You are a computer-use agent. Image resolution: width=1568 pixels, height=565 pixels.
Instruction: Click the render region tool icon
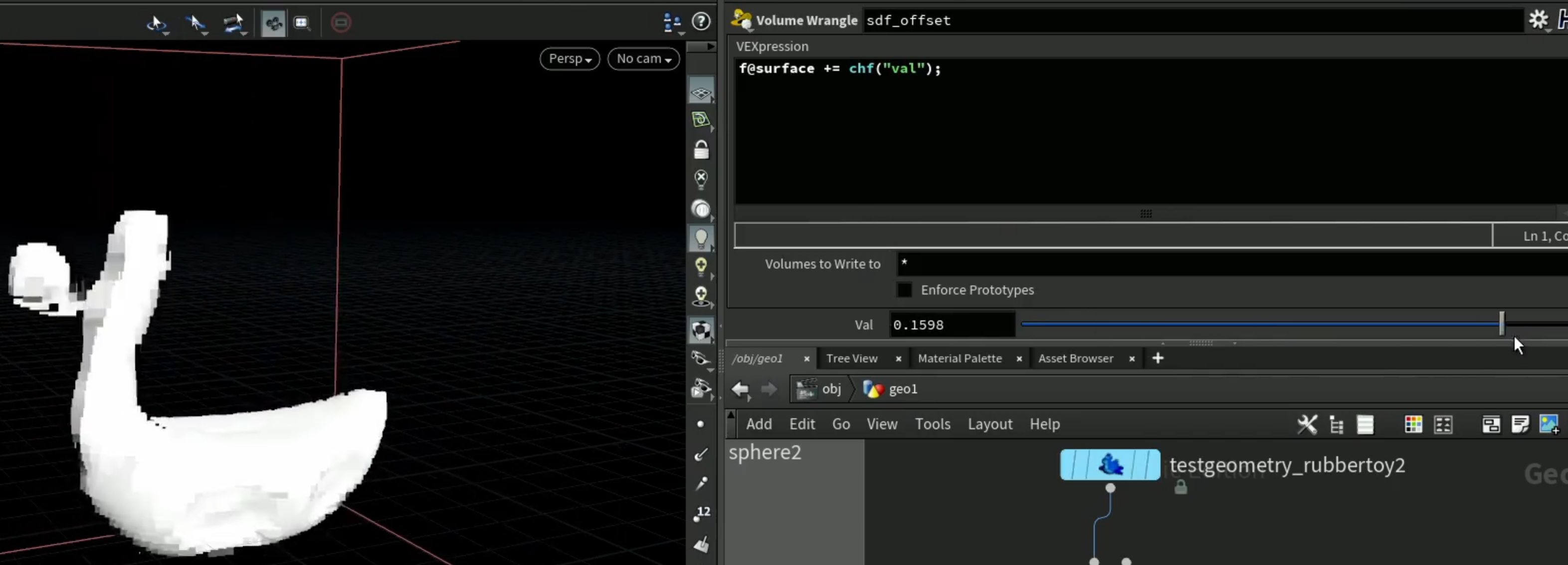302,23
